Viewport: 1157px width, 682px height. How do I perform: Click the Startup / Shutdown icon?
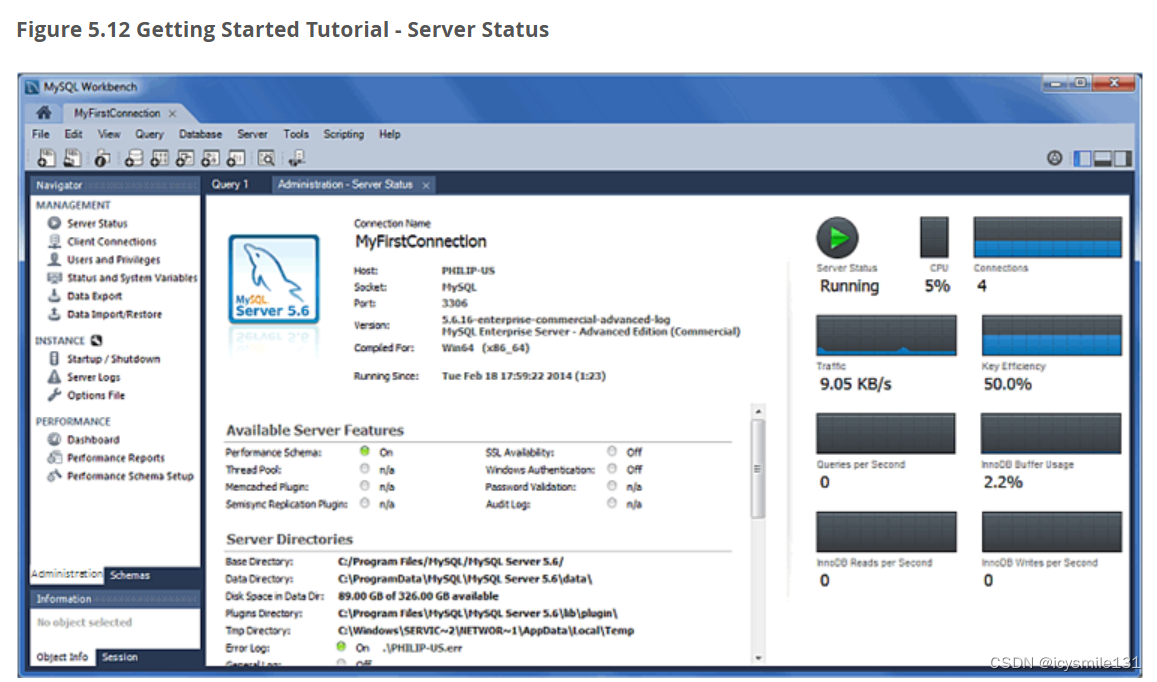54,358
